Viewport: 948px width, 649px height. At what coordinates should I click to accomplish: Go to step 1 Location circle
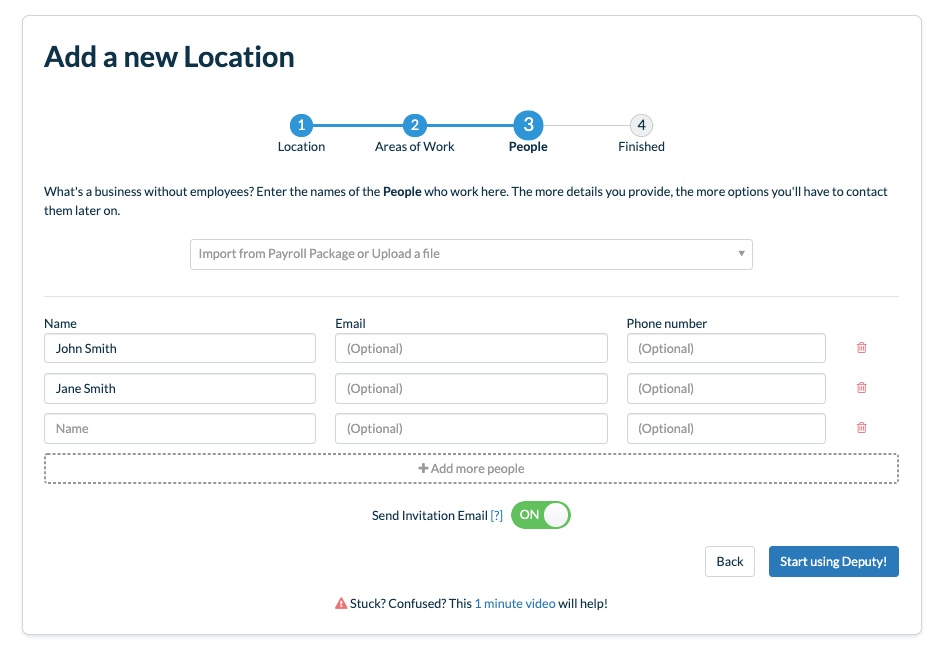pos(301,125)
